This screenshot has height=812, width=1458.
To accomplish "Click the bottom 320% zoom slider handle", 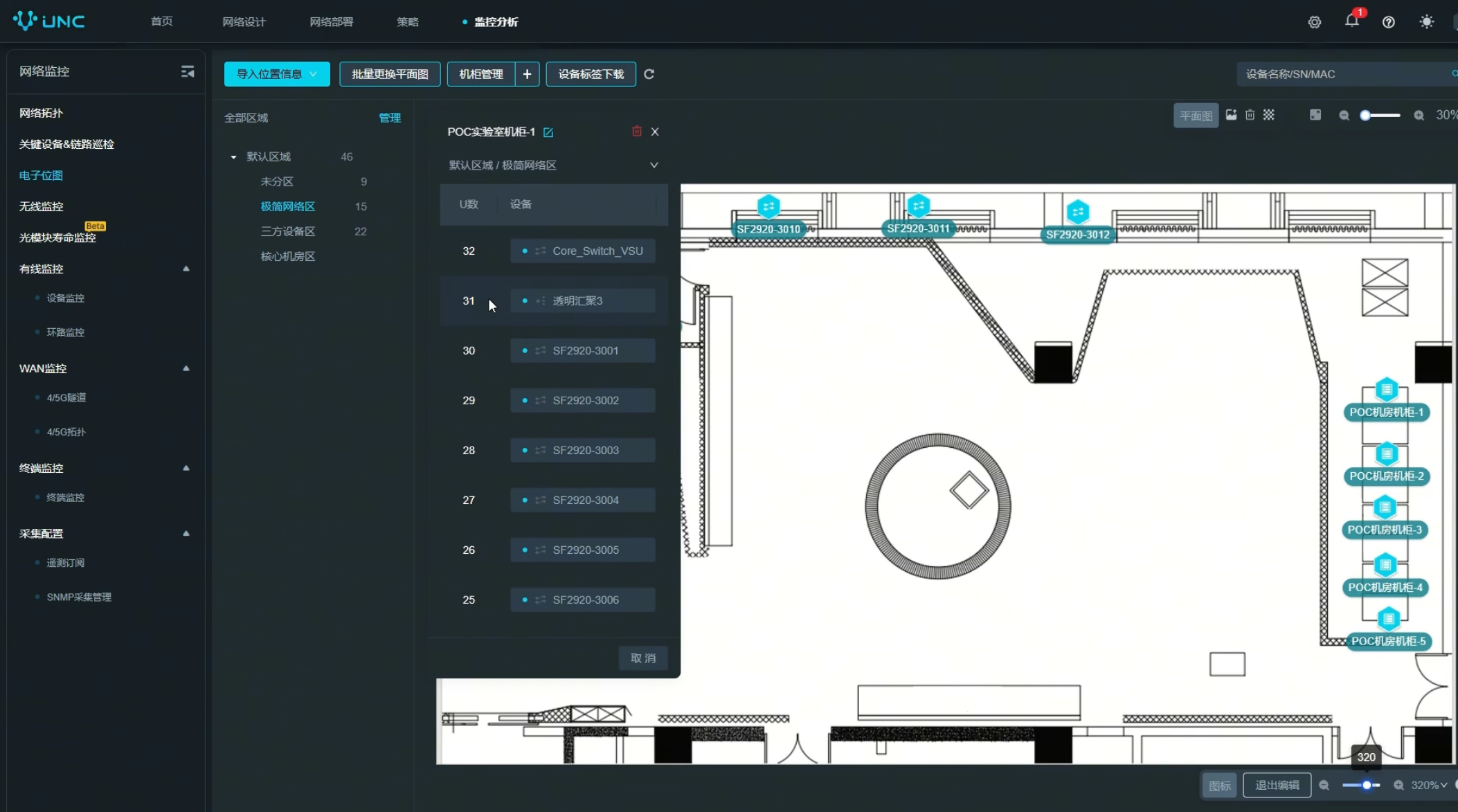I will [1366, 785].
